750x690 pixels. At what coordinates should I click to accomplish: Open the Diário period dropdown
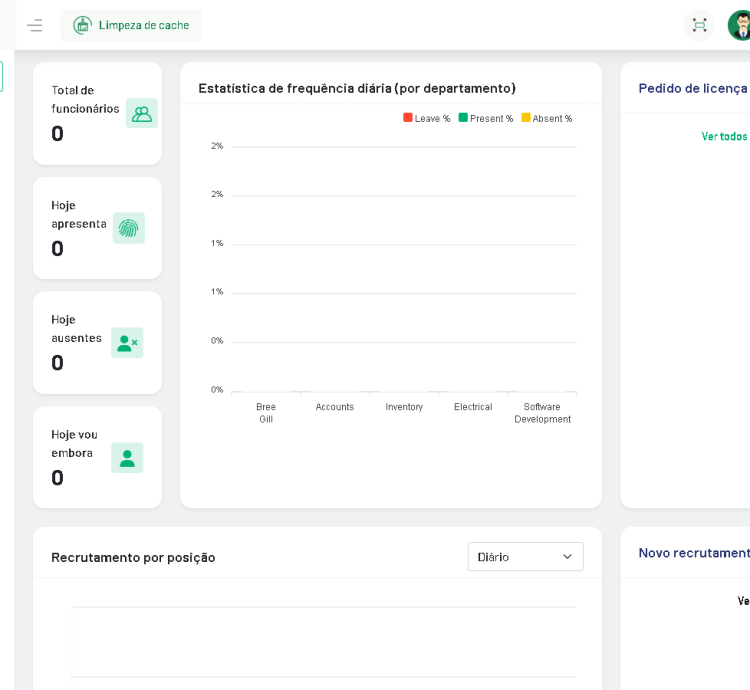point(525,557)
